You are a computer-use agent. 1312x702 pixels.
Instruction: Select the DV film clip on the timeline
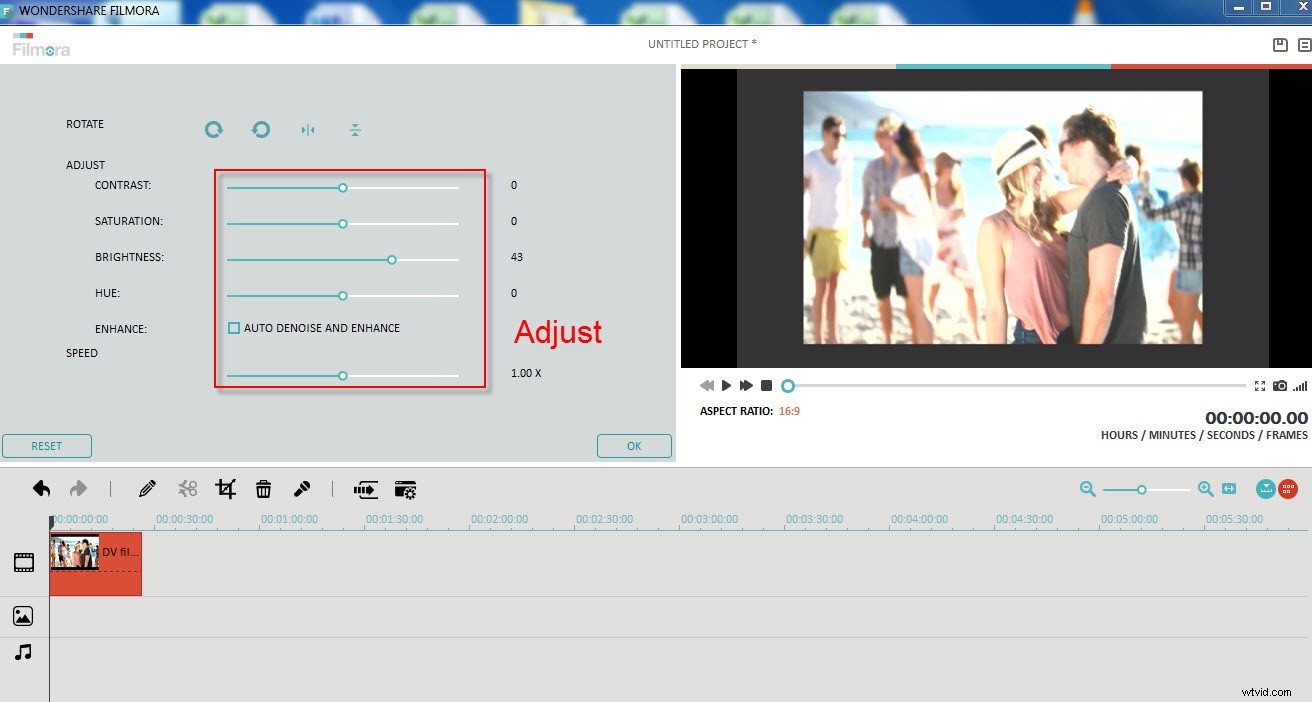(95, 562)
